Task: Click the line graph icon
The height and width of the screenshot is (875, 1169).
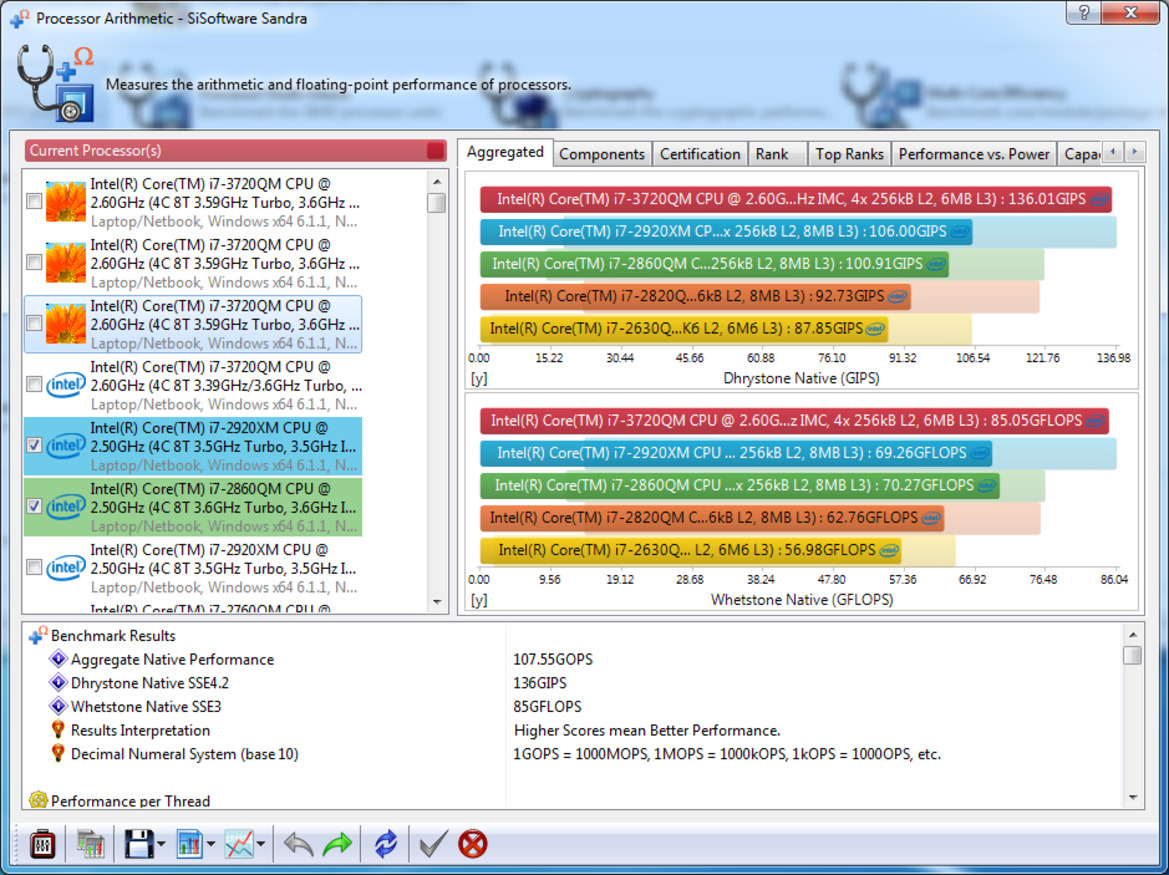Action: click(x=239, y=844)
